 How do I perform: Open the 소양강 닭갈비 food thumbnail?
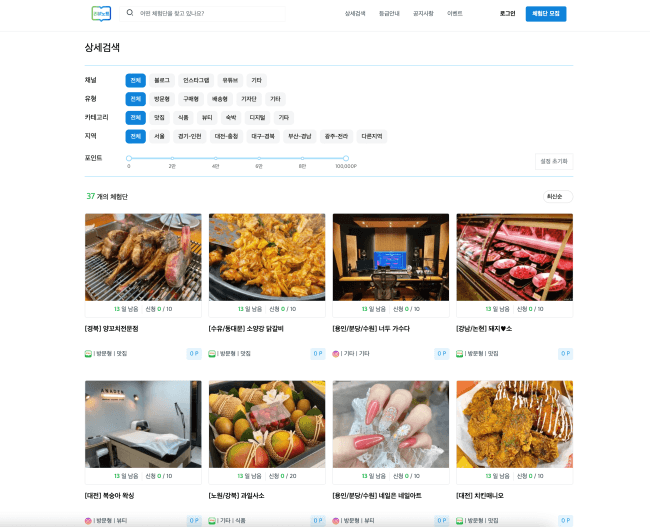point(267,257)
